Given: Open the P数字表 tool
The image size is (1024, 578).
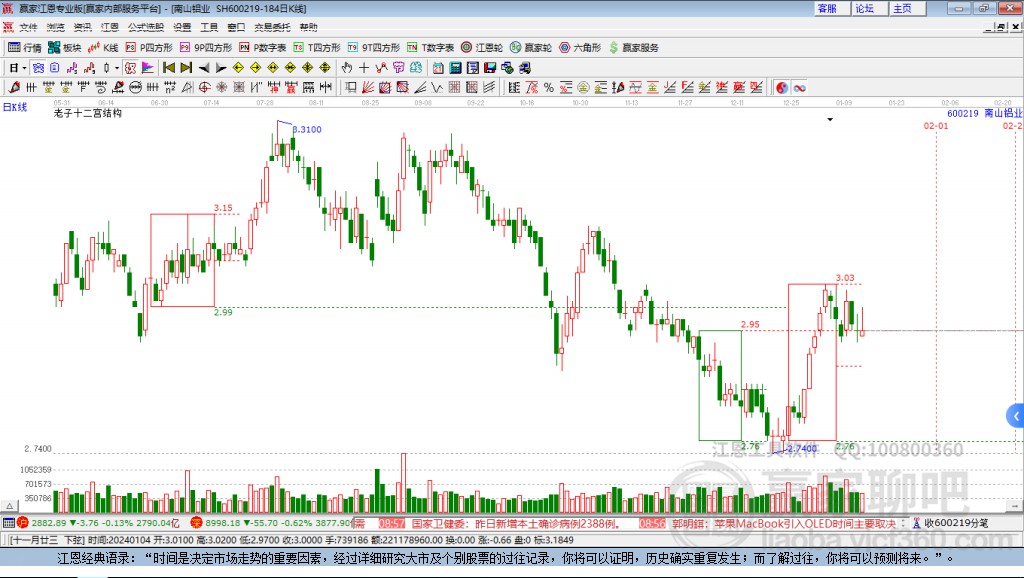Looking at the screenshot, I should pyautogui.click(x=263, y=48).
